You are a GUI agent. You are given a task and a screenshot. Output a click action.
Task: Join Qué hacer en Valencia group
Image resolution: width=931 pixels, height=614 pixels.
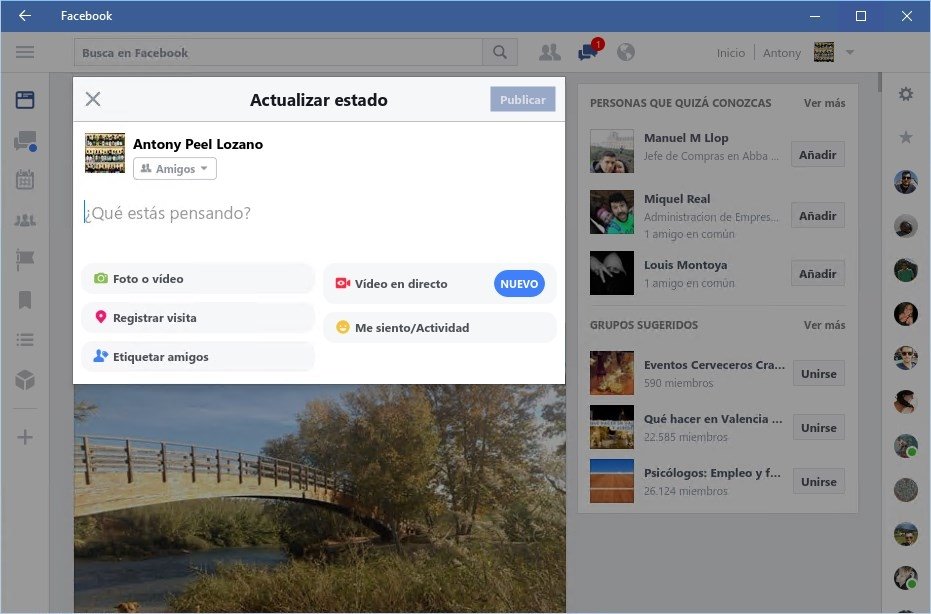tap(819, 428)
